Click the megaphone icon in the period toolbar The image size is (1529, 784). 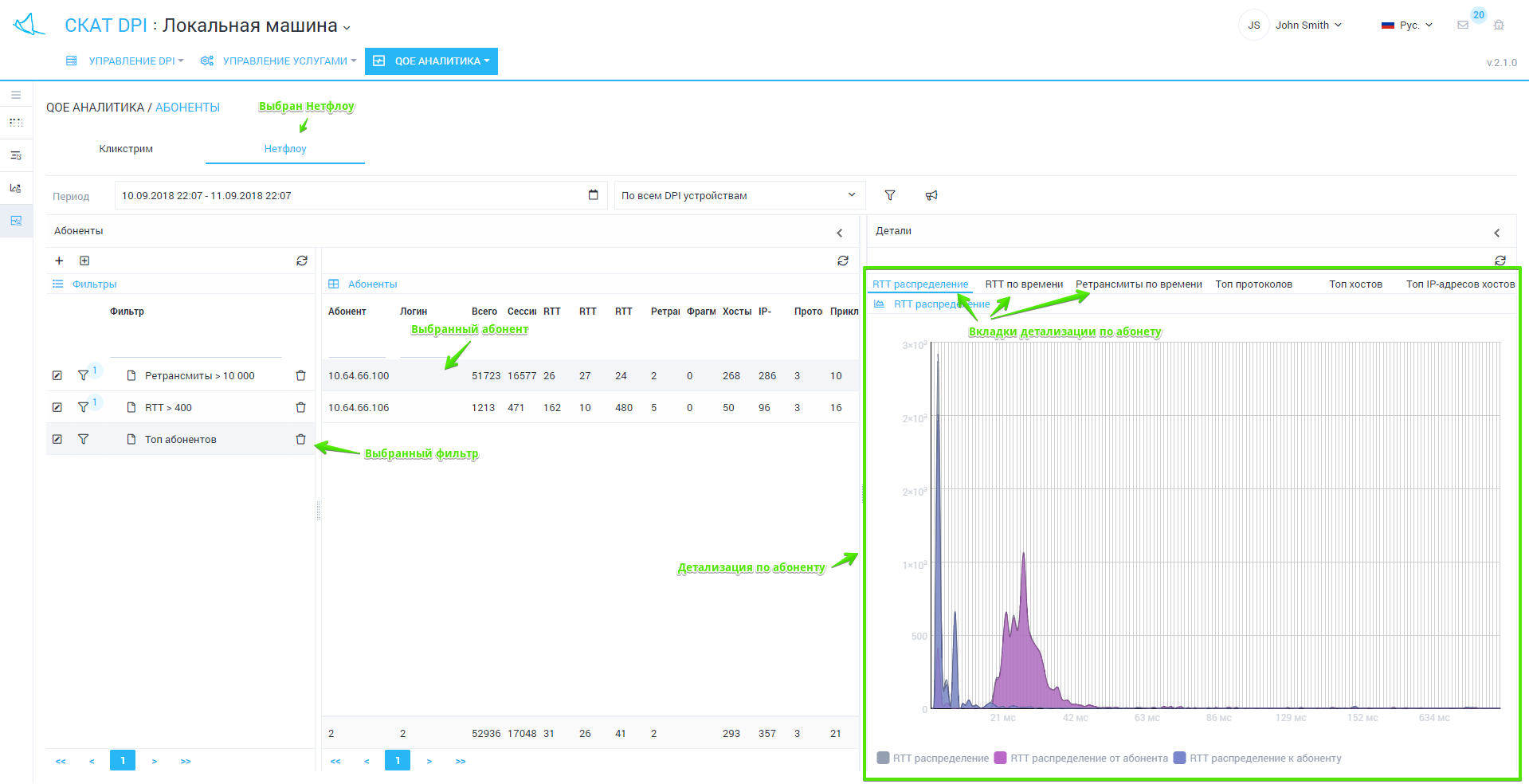(x=931, y=195)
